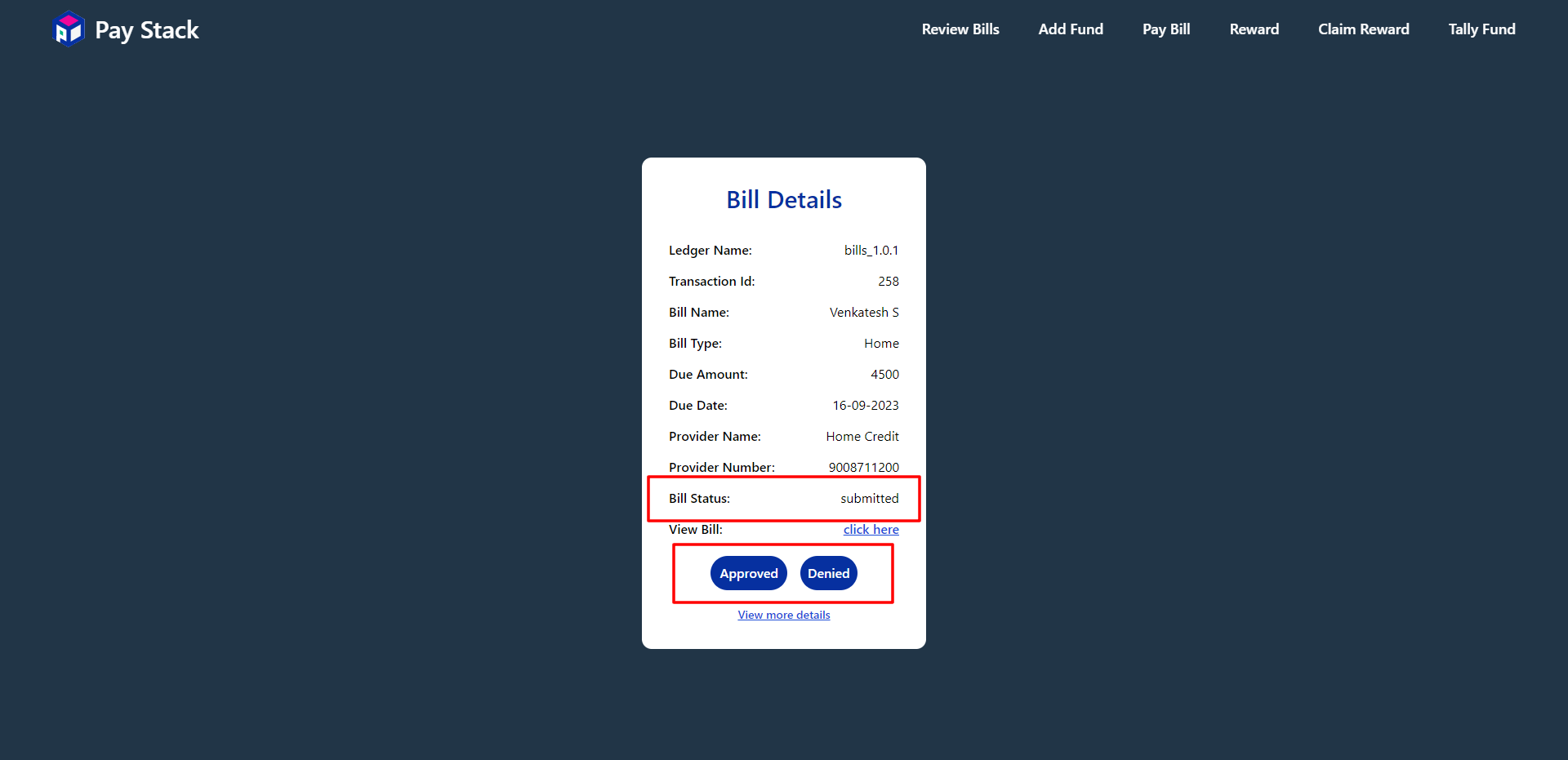Open the Reward menu item
Screen dimensions: 1568x760
tap(1254, 29)
